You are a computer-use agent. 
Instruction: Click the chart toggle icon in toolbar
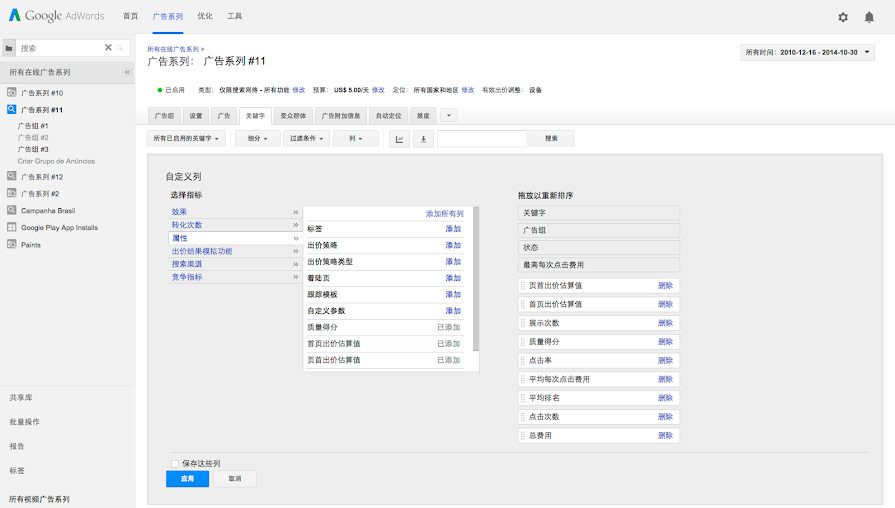click(400, 139)
